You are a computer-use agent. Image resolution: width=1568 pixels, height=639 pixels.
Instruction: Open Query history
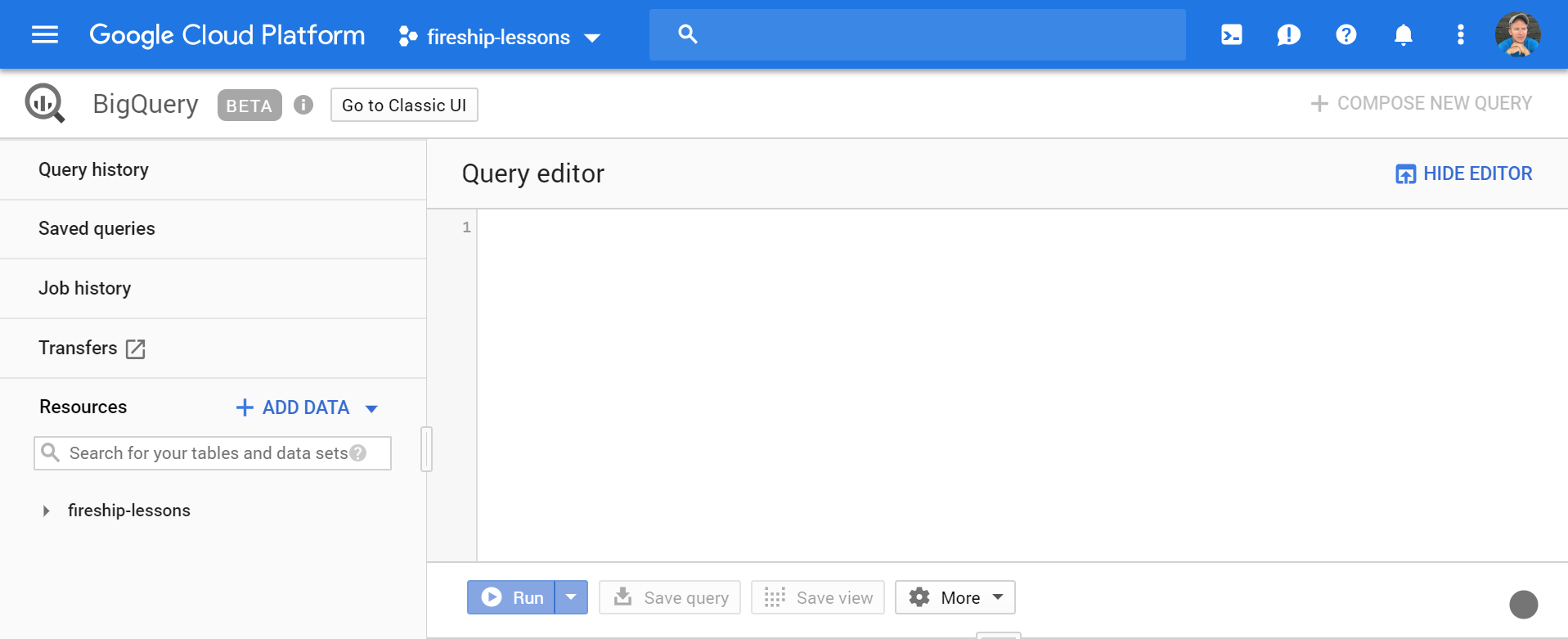93,169
